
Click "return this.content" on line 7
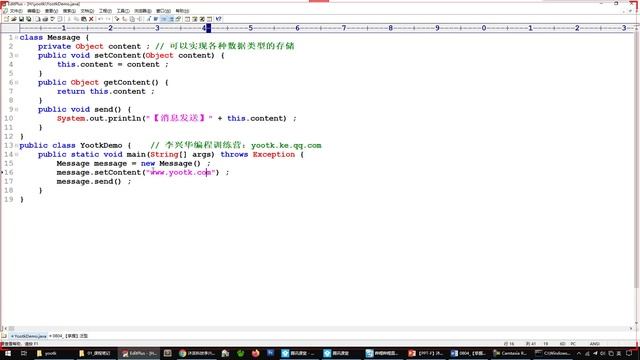click(101, 91)
